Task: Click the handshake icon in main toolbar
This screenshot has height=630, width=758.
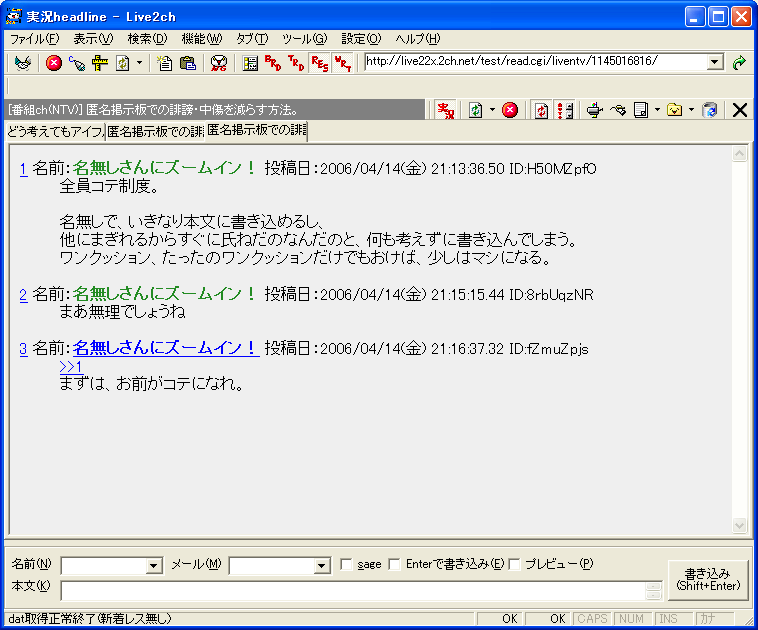Action: [x=23, y=63]
